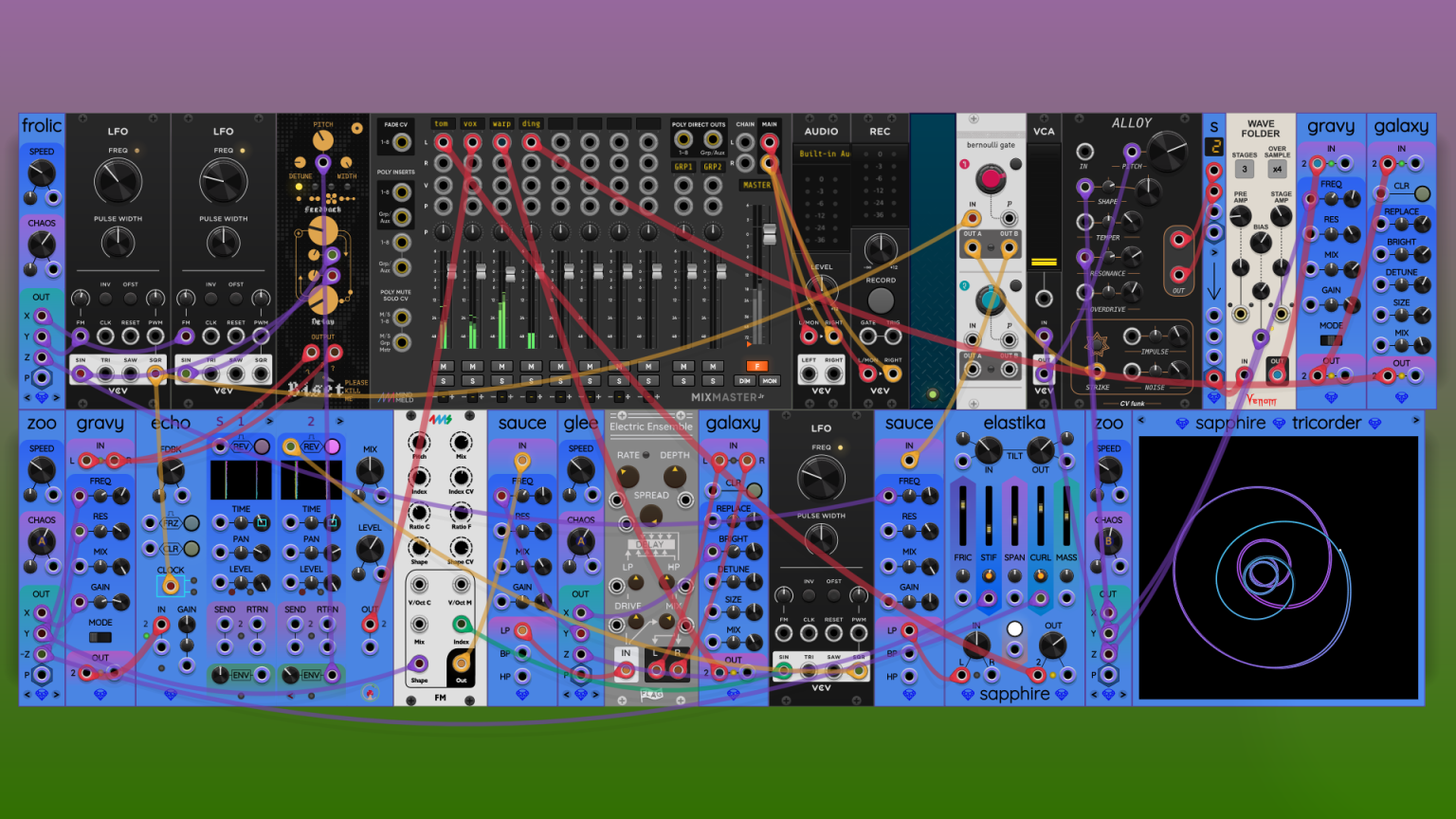
Task: Toggle the DIM button on MixMaster
Action: 745,381
